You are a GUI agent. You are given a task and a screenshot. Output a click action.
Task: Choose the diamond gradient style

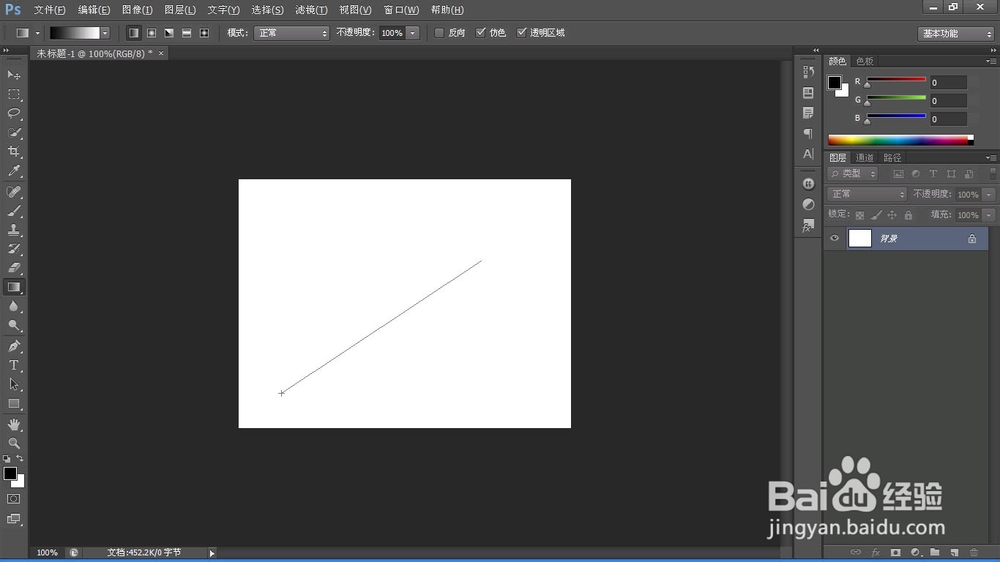(x=205, y=33)
